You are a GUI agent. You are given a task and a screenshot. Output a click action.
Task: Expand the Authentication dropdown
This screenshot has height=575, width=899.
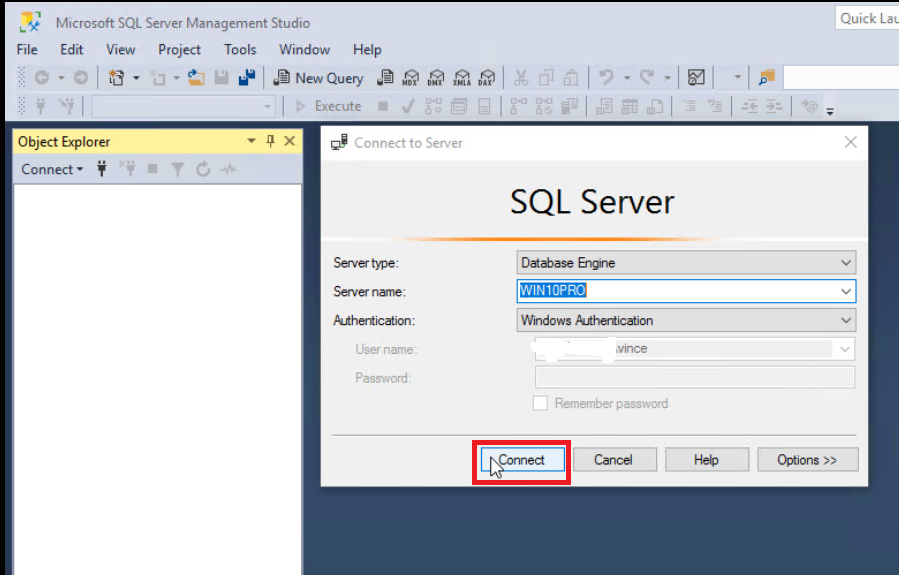coord(846,320)
